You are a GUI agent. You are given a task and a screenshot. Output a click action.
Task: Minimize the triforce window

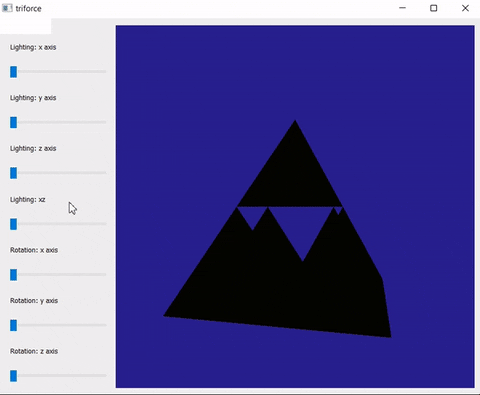(x=403, y=8)
